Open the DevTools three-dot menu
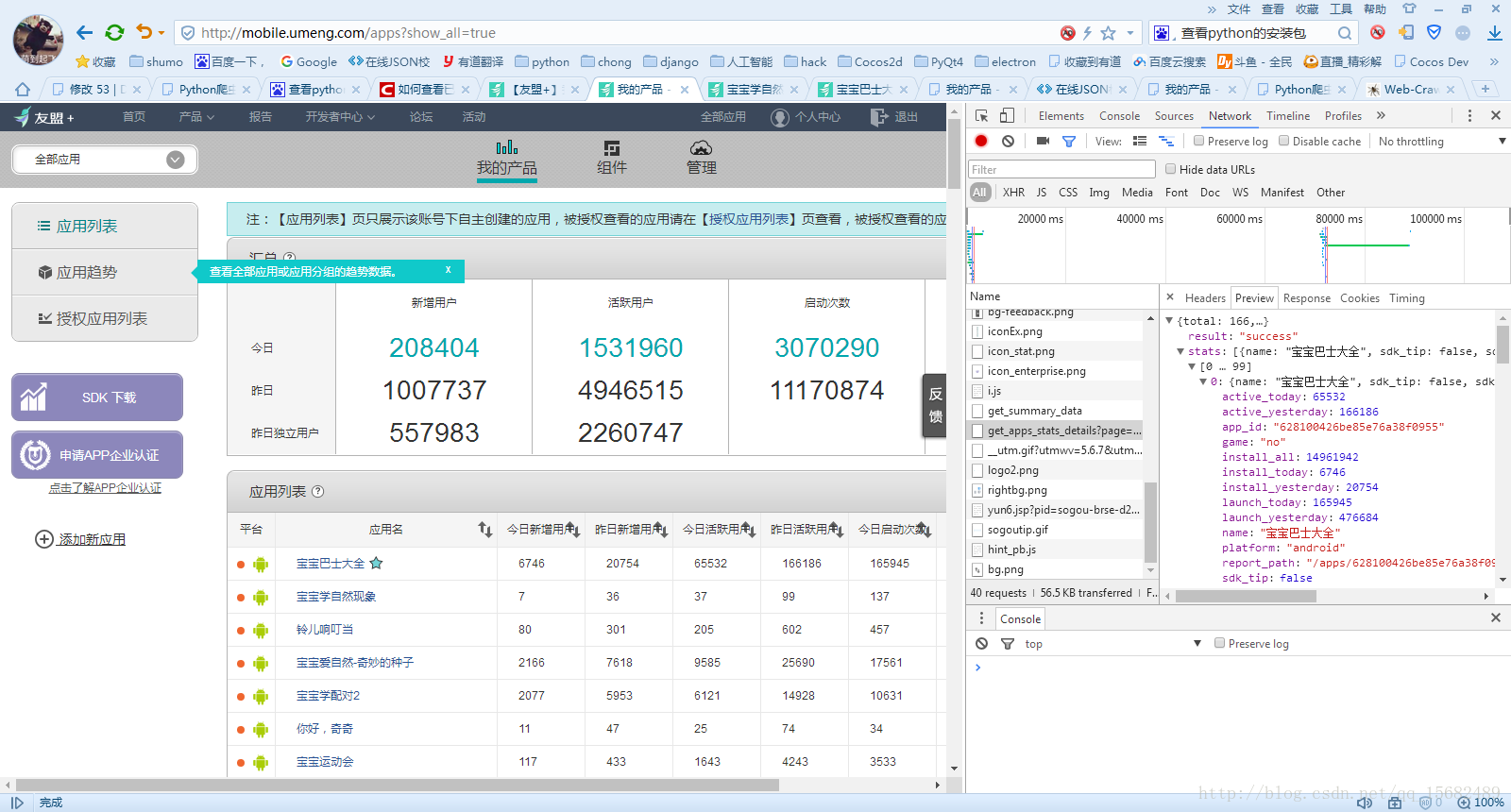The height and width of the screenshot is (812, 1511). pyautogui.click(x=1469, y=115)
